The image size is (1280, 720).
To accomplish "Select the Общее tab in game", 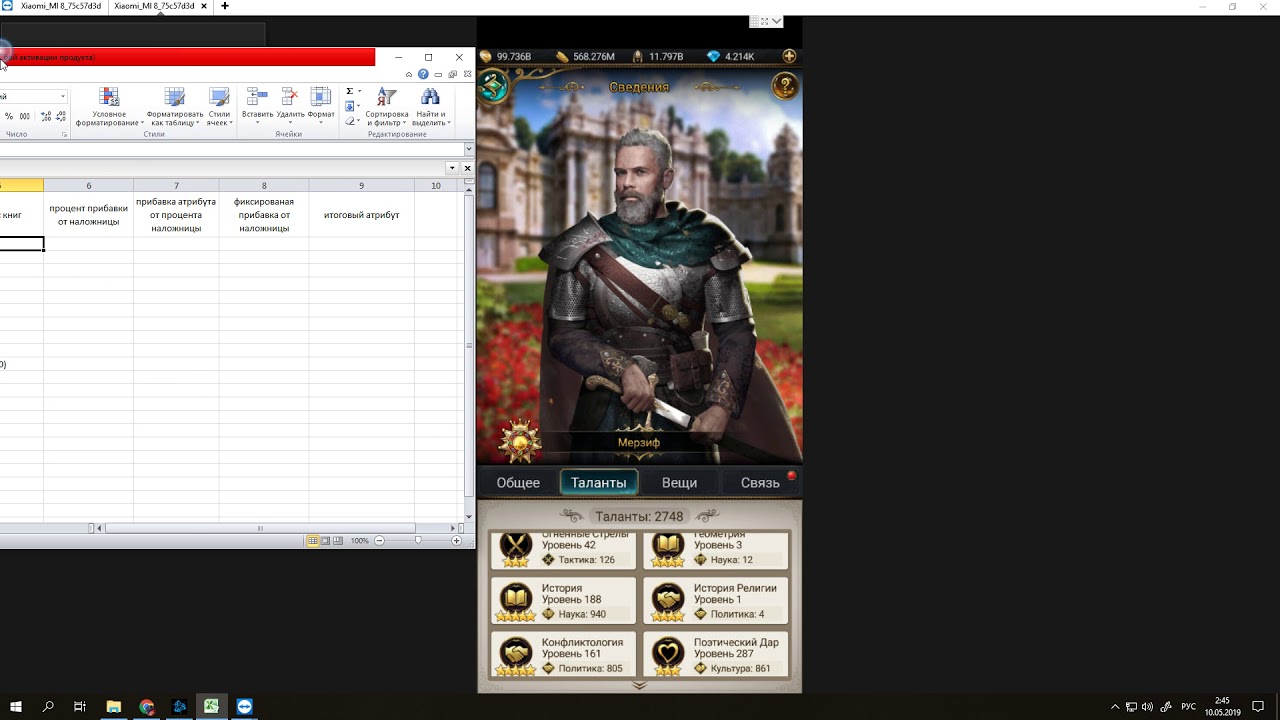I will coord(518,482).
